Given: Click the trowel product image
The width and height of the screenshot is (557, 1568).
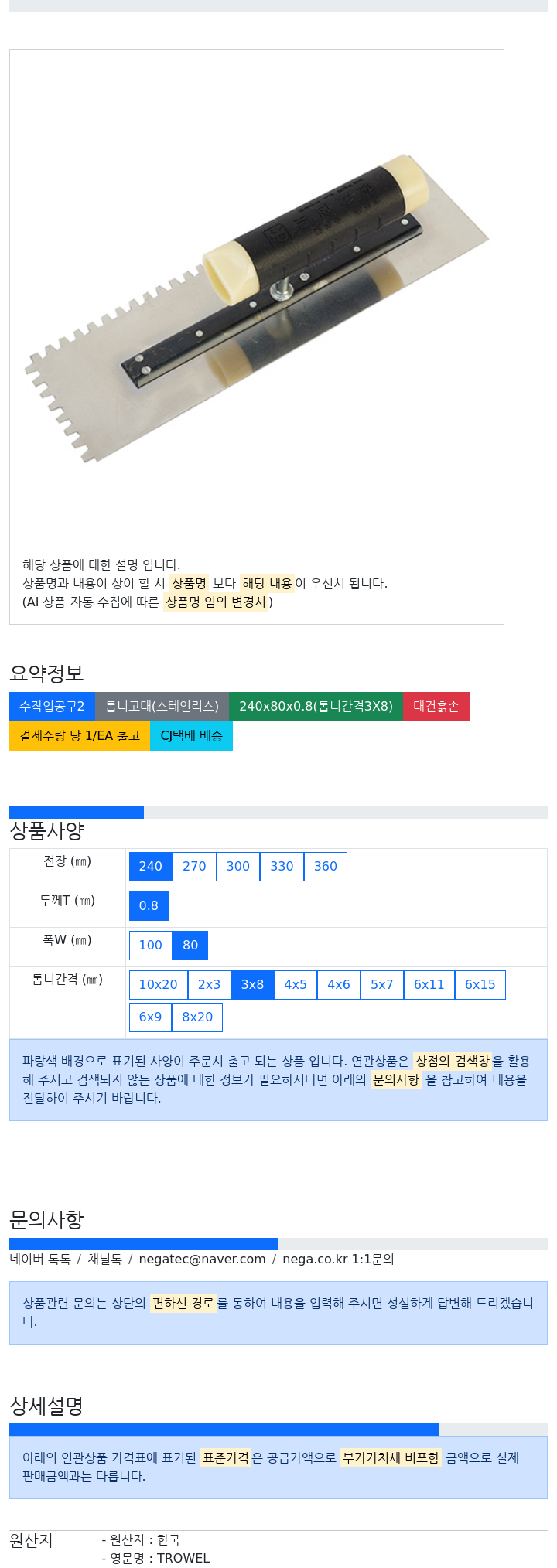Looking at the screenshot, I should point(256,308).
